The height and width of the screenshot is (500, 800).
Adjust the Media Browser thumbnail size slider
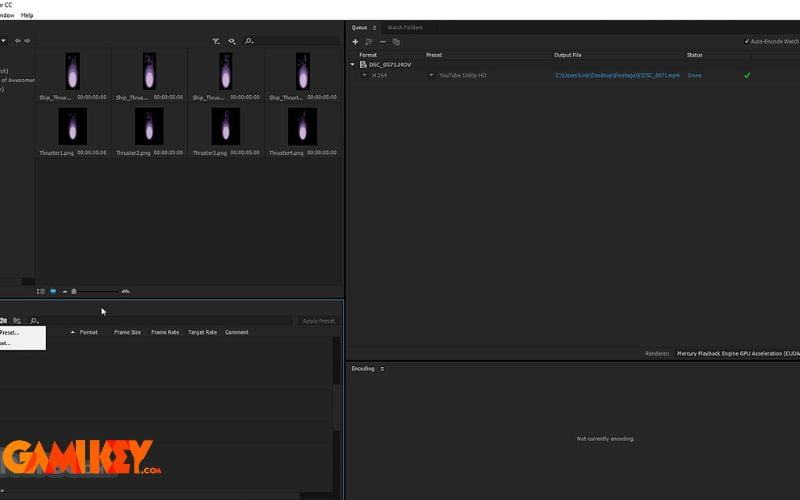[x=74, y=291]
